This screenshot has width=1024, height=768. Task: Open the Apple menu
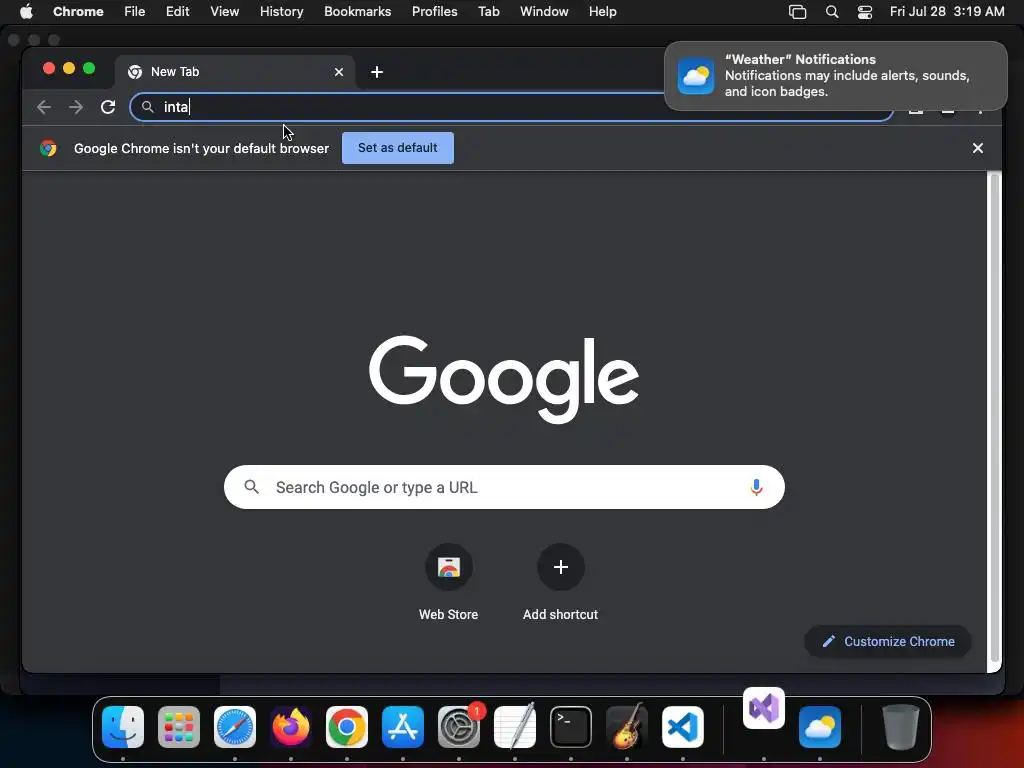(x=26, y=12)
